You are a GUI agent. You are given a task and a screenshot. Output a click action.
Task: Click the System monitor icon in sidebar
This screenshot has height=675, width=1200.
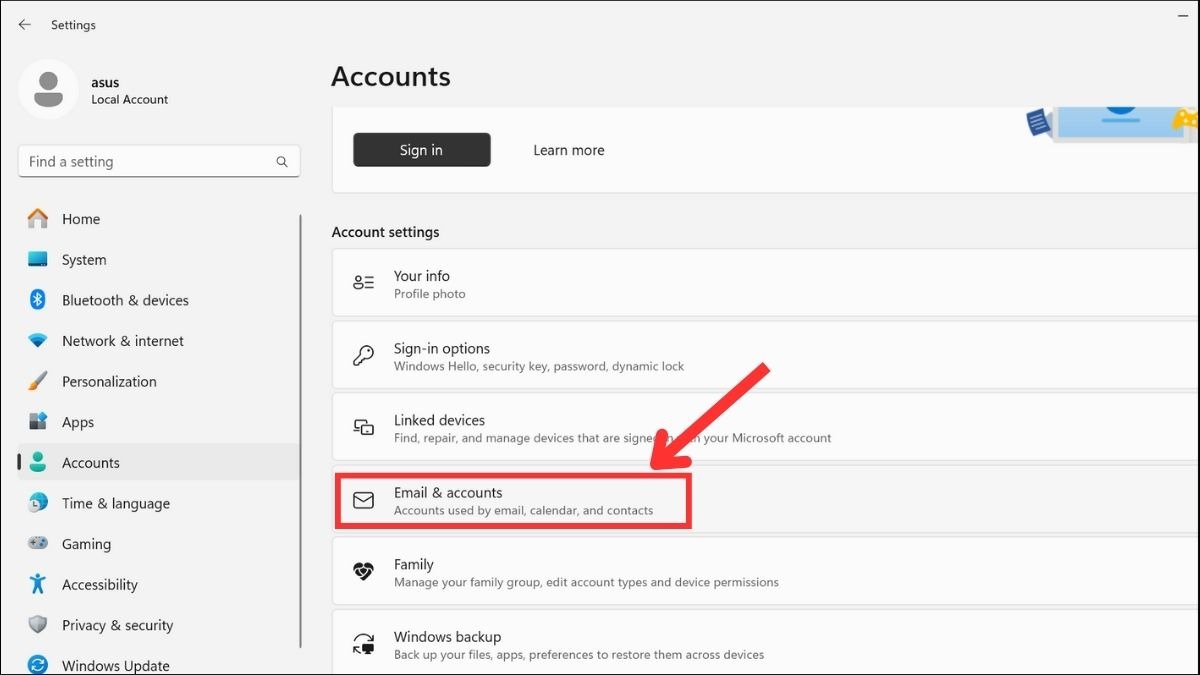pos(38,259)
